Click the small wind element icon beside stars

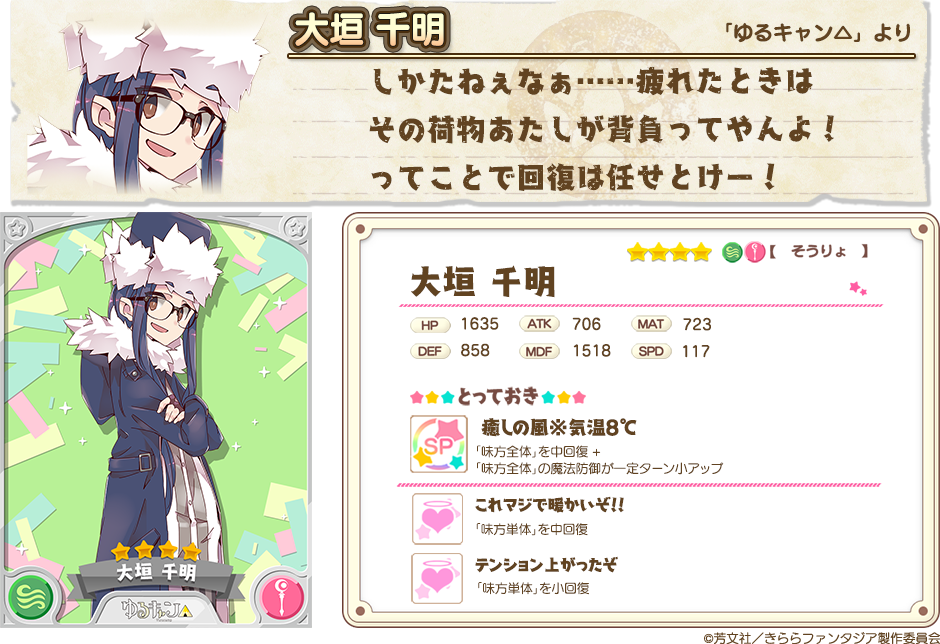(x=732, y=252)
